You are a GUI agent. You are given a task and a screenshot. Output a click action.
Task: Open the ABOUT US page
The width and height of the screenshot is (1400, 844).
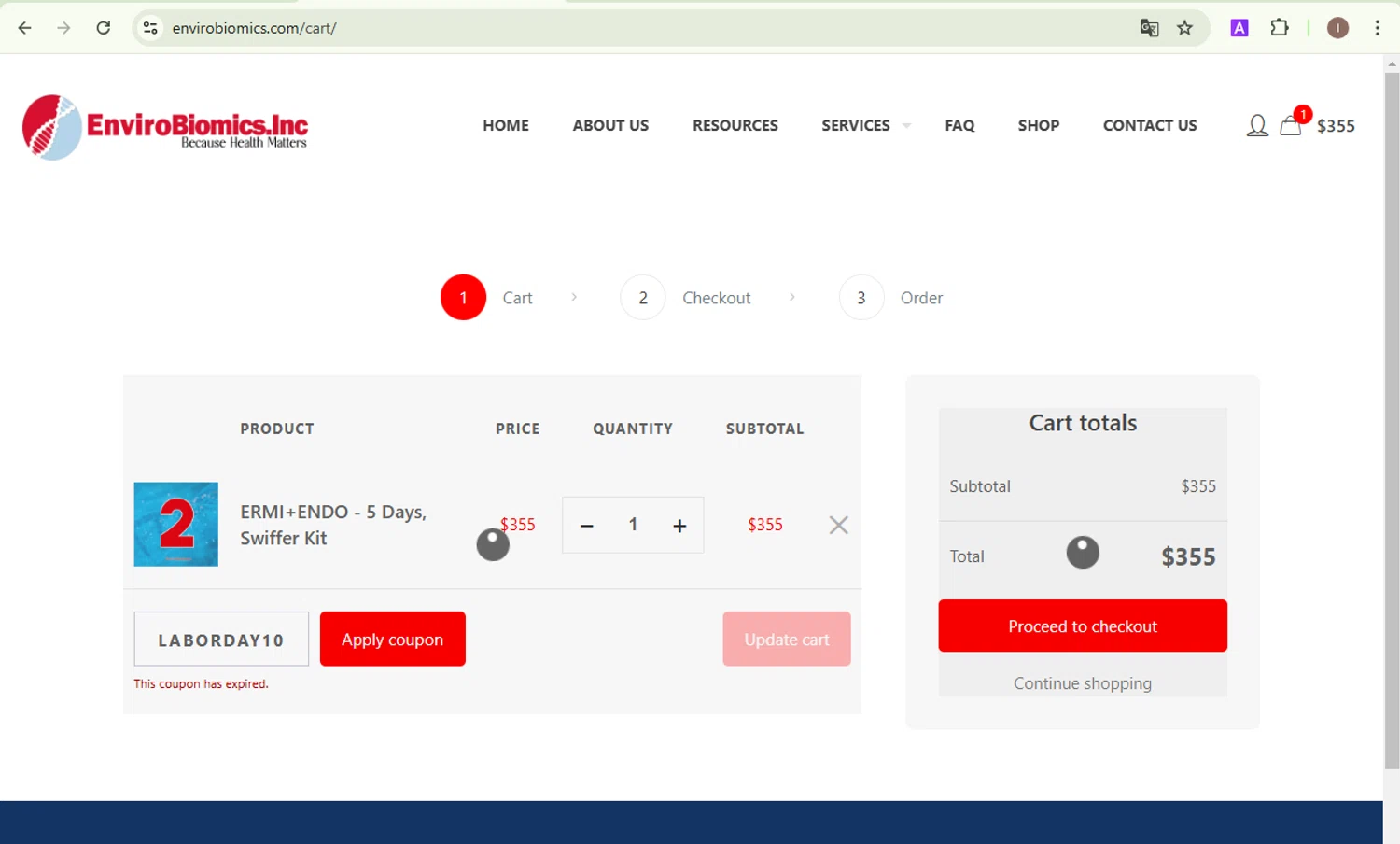click(610, 125)
